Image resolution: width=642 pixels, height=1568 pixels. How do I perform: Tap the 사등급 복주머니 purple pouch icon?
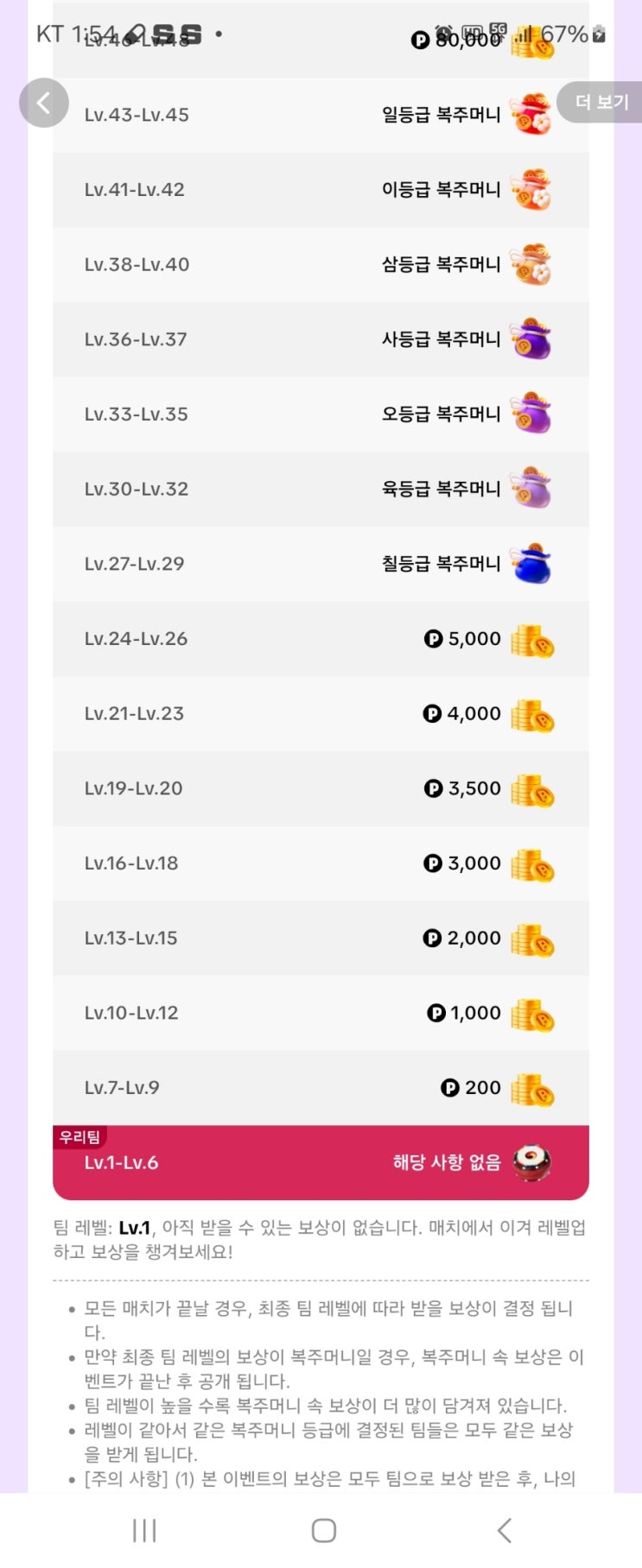coord(531,339)
